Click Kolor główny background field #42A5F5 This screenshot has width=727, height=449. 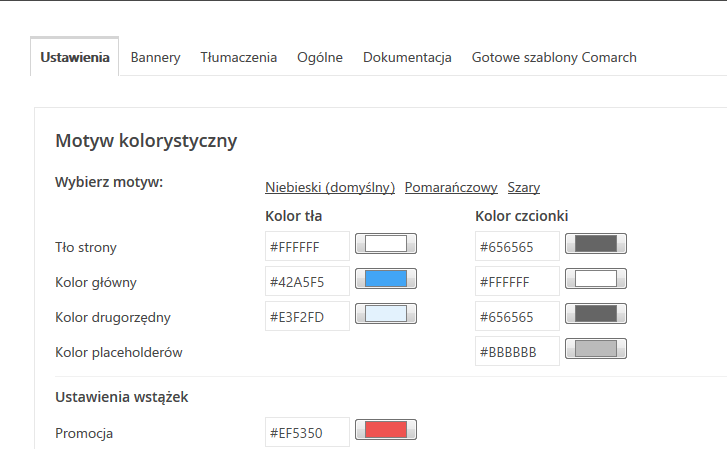click(307, 281)
